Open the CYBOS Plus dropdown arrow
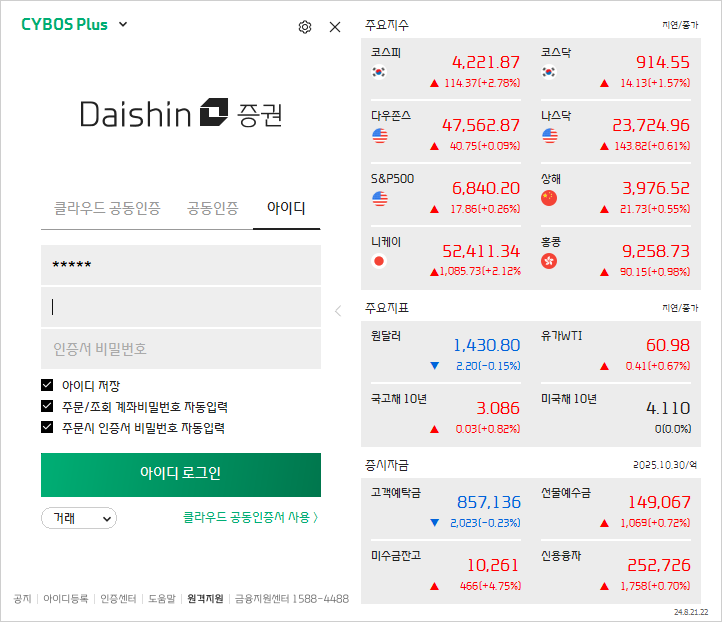Screen dimensions: 722x622 point(123,24)
